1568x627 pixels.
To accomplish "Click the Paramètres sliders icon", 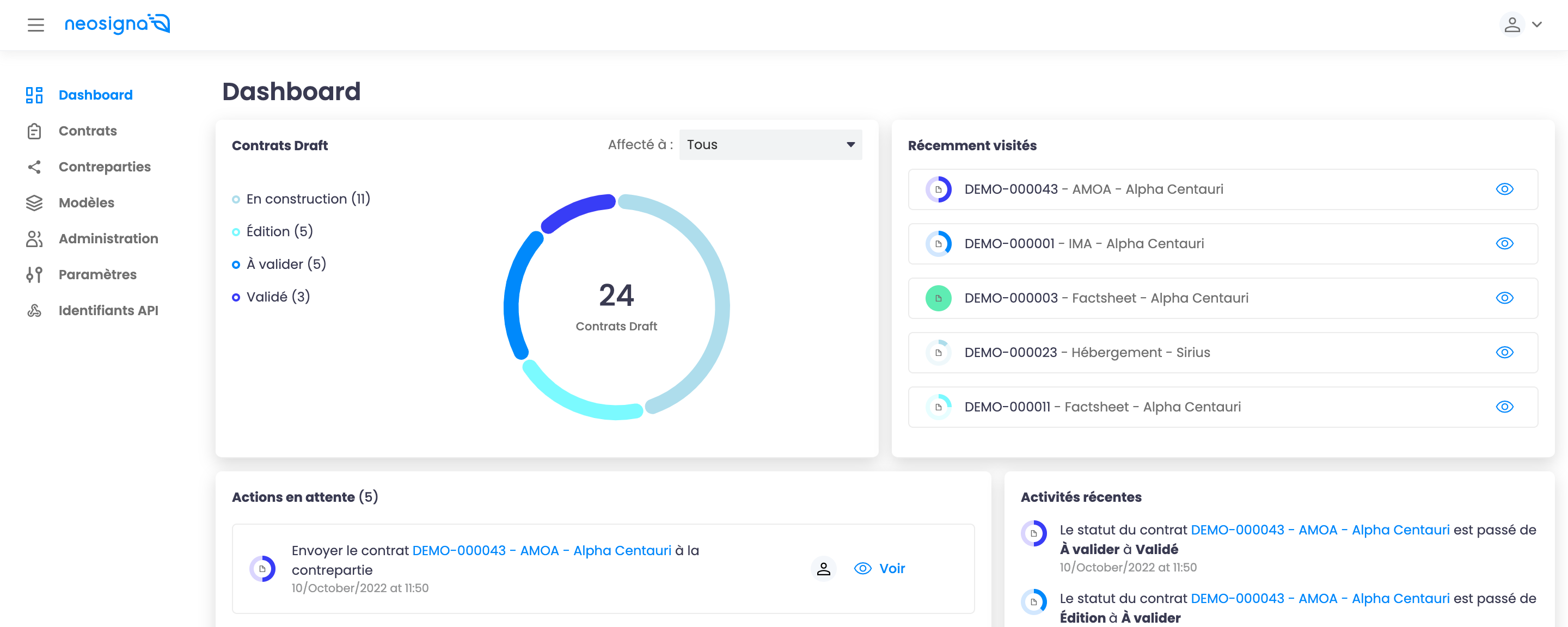I will coord(35,274).
